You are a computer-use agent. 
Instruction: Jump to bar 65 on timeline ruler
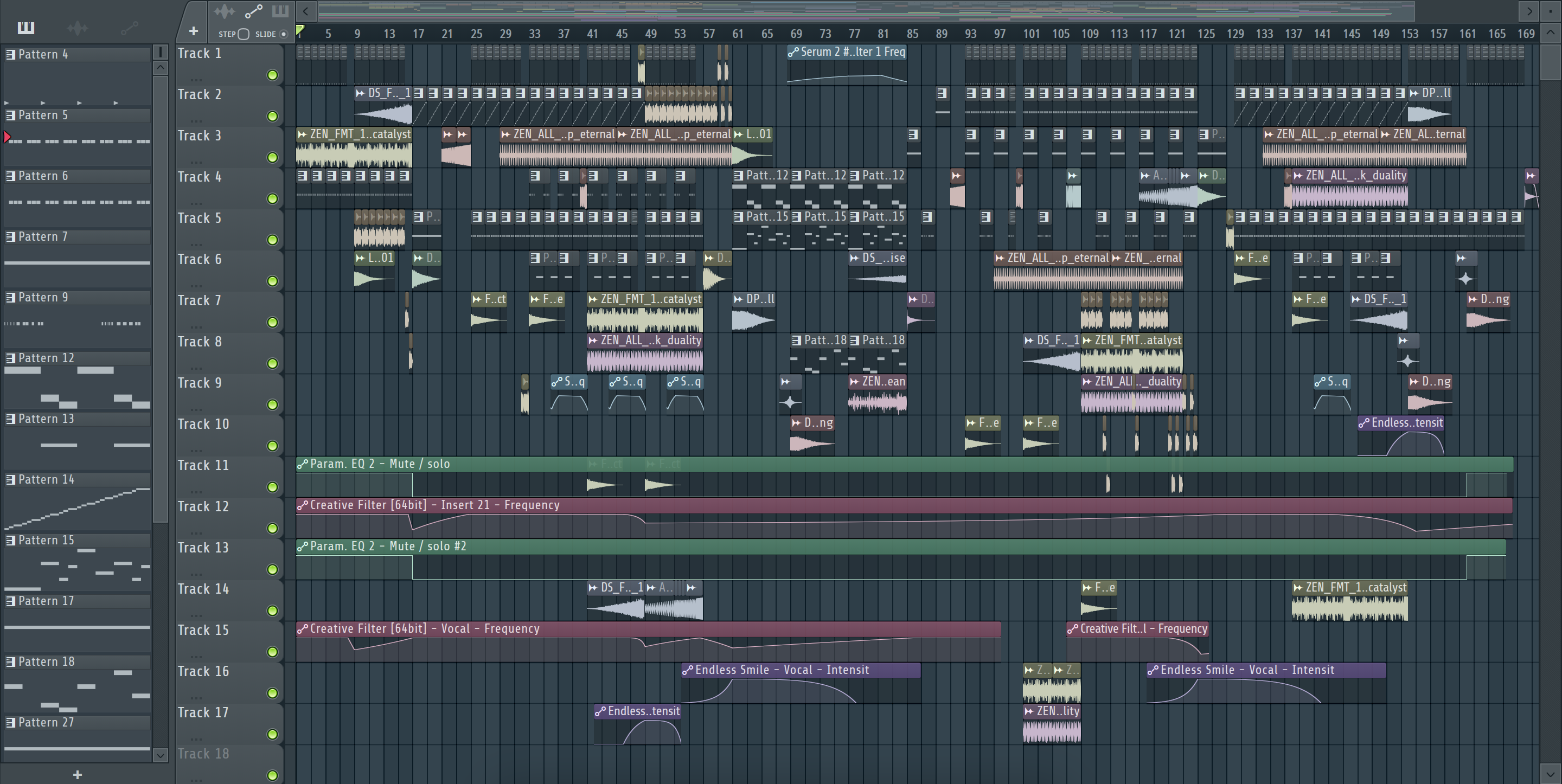pos(767,34)
